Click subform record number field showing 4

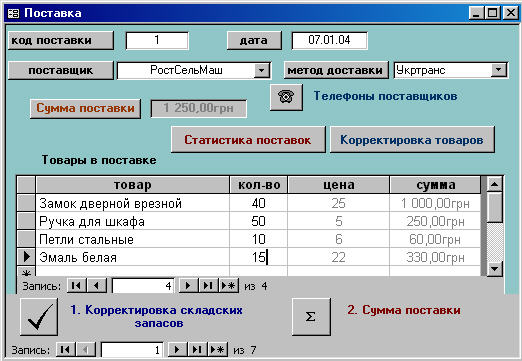tap(143, 286)
